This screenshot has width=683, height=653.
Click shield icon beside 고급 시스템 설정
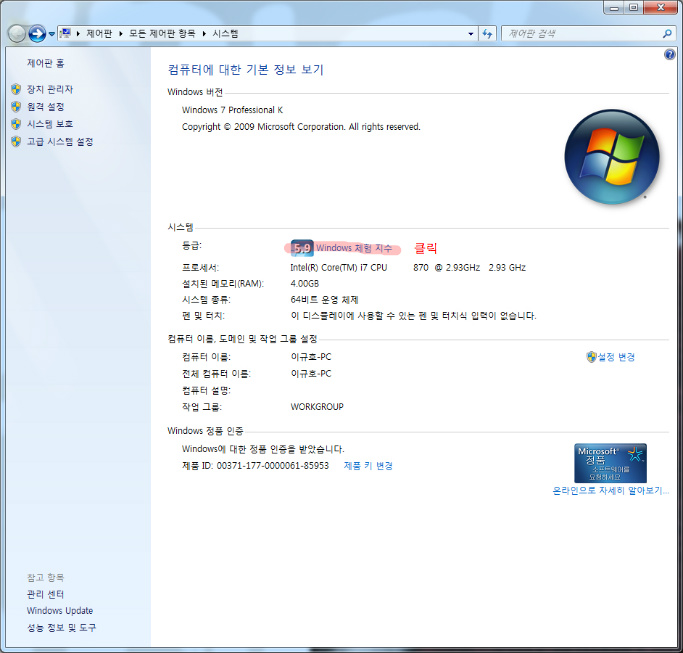coord(16,142)
